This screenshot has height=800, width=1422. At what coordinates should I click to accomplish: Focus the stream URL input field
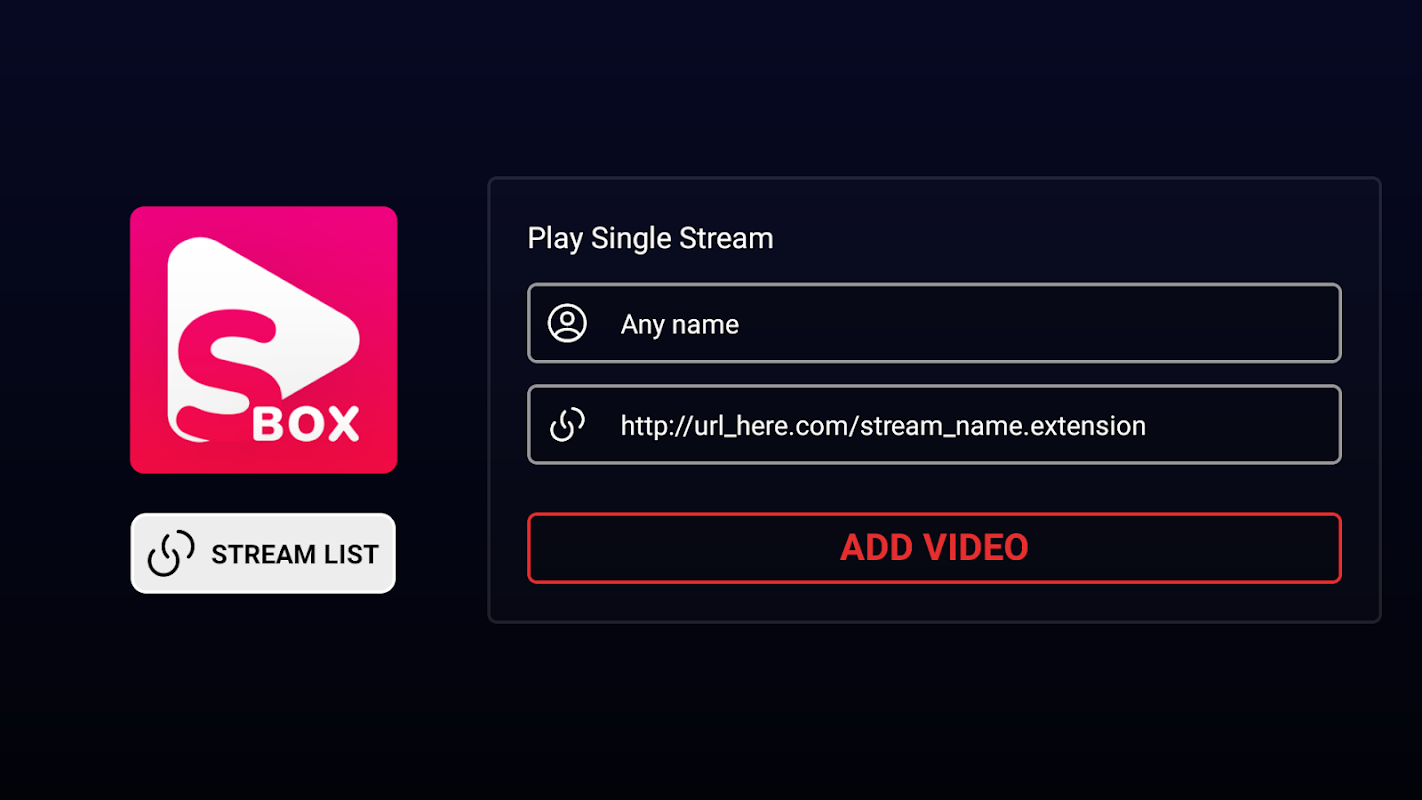(x=934, y=425)
